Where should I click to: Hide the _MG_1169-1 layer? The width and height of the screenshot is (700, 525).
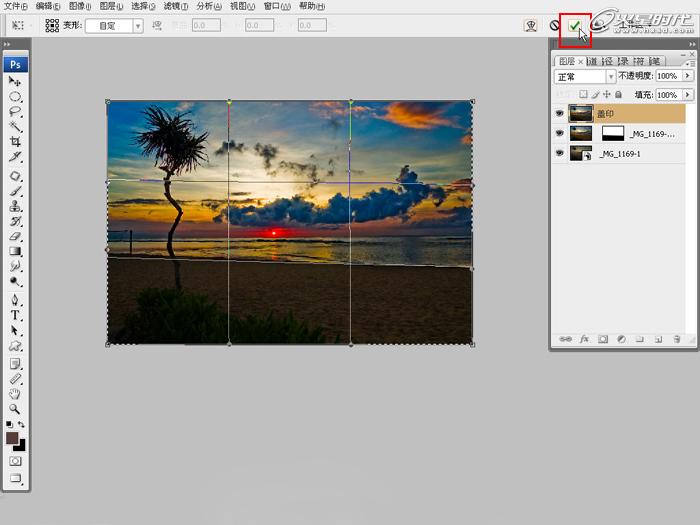(559, 153)
